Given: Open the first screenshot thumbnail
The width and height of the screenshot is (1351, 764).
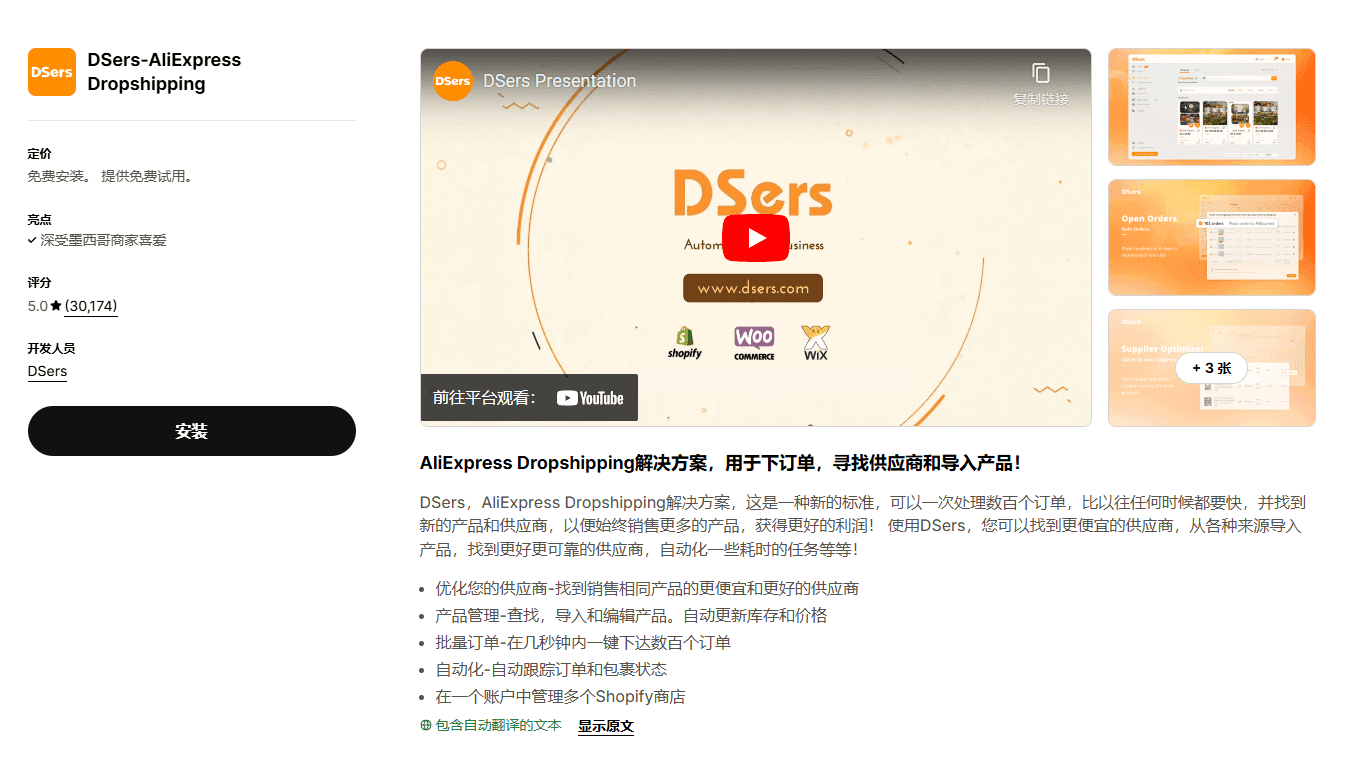Looking at the screenshot, I should click(x=1212, y=107).
